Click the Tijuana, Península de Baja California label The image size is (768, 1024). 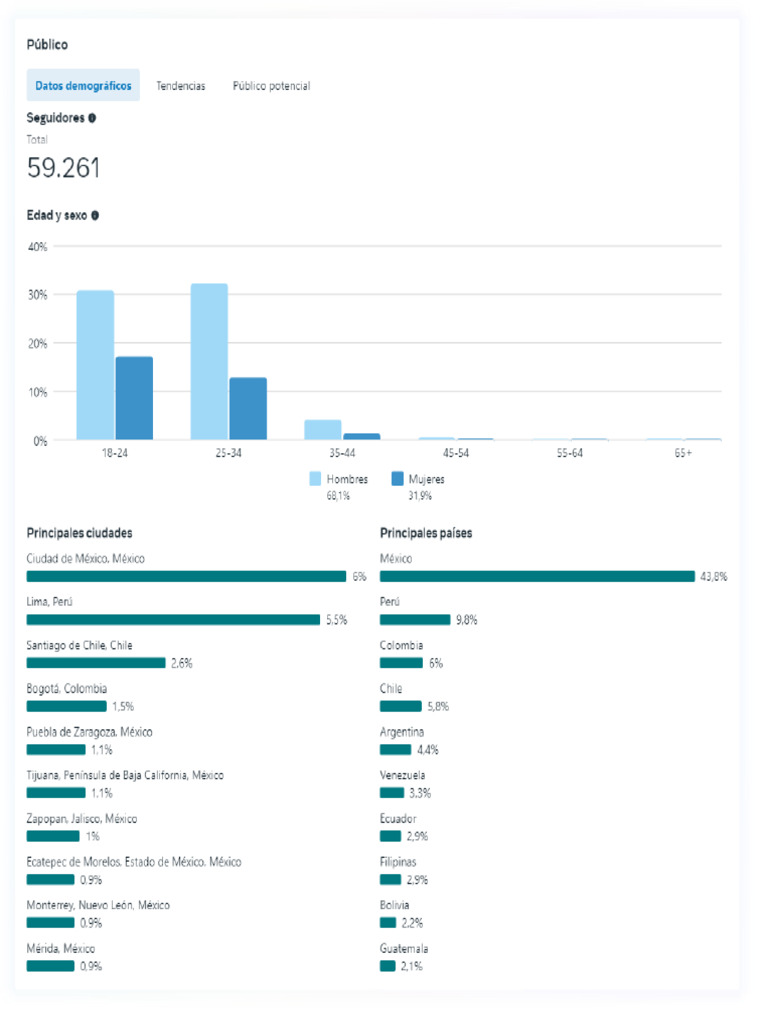pyautogui.click(x=125, y=775)
